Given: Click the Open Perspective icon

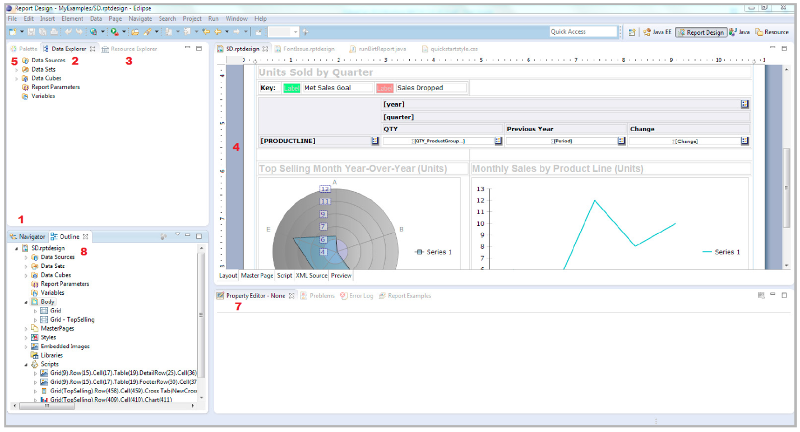Looking at the screenshot, I should pyautogui.click(x=632, y=32).
